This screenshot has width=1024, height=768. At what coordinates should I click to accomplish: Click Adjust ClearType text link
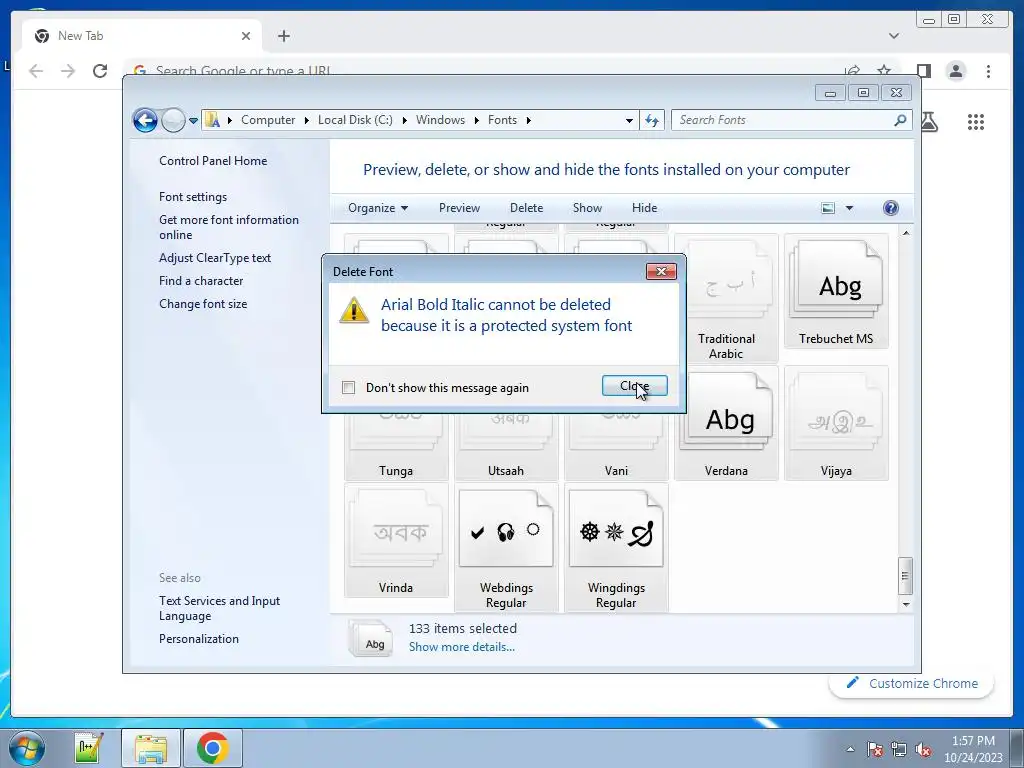(x=215, y=258)
